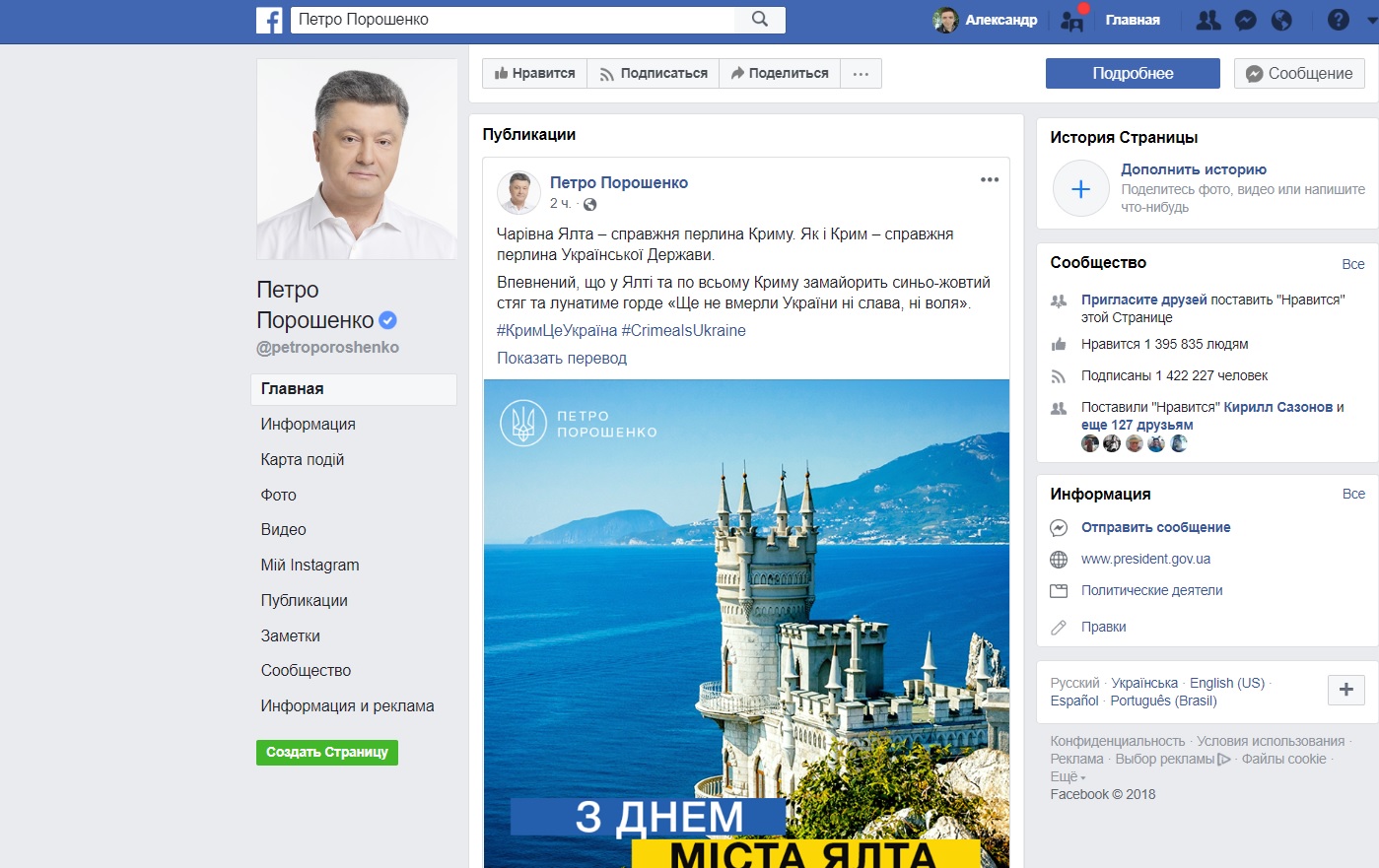Image resolution: width=1379 pixels, height=868 pixels.
Task: Click Александр profile avatar in top bar
Action: (x=945, y=20)
